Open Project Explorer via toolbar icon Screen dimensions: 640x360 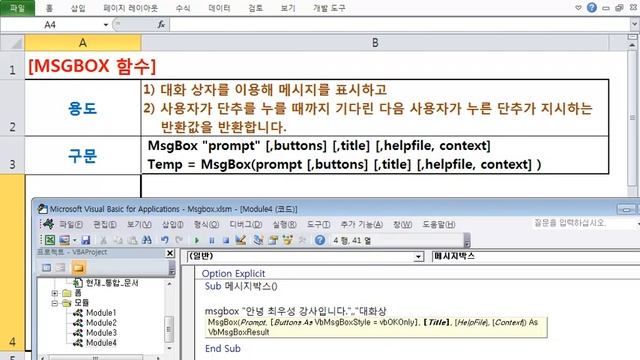pos(258,240)
